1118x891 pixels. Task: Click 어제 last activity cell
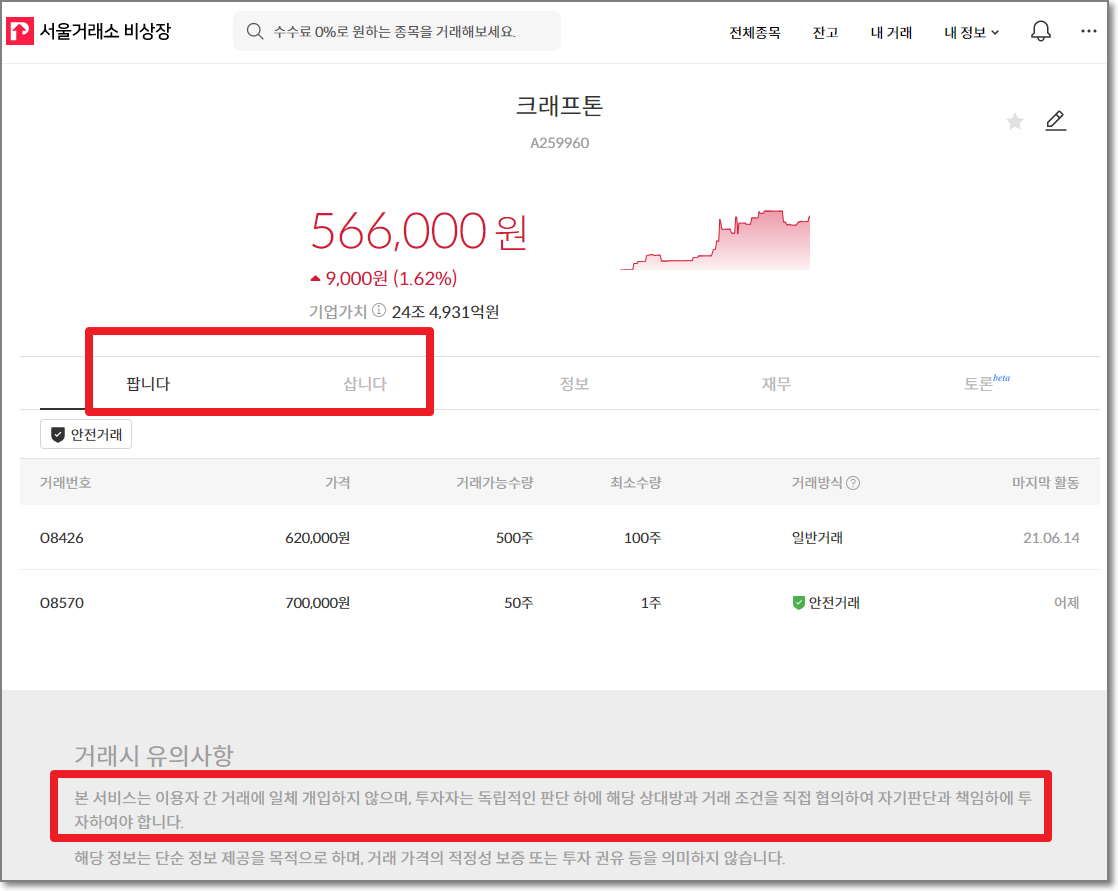point(1067,603)
